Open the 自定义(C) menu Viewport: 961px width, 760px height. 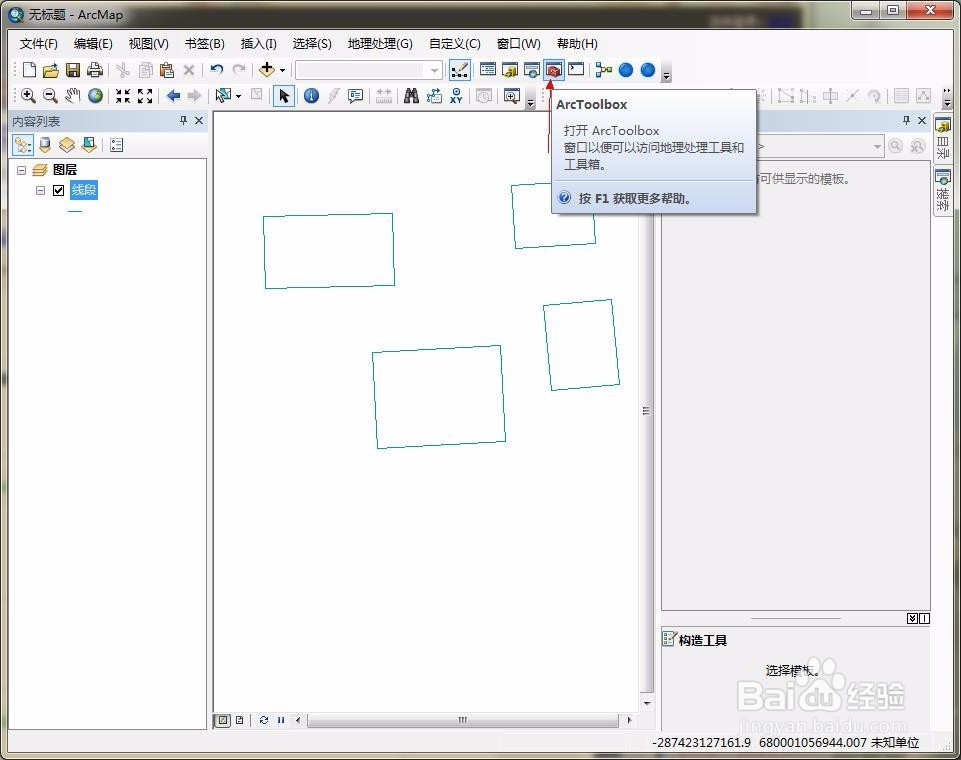tap(455, 44)
